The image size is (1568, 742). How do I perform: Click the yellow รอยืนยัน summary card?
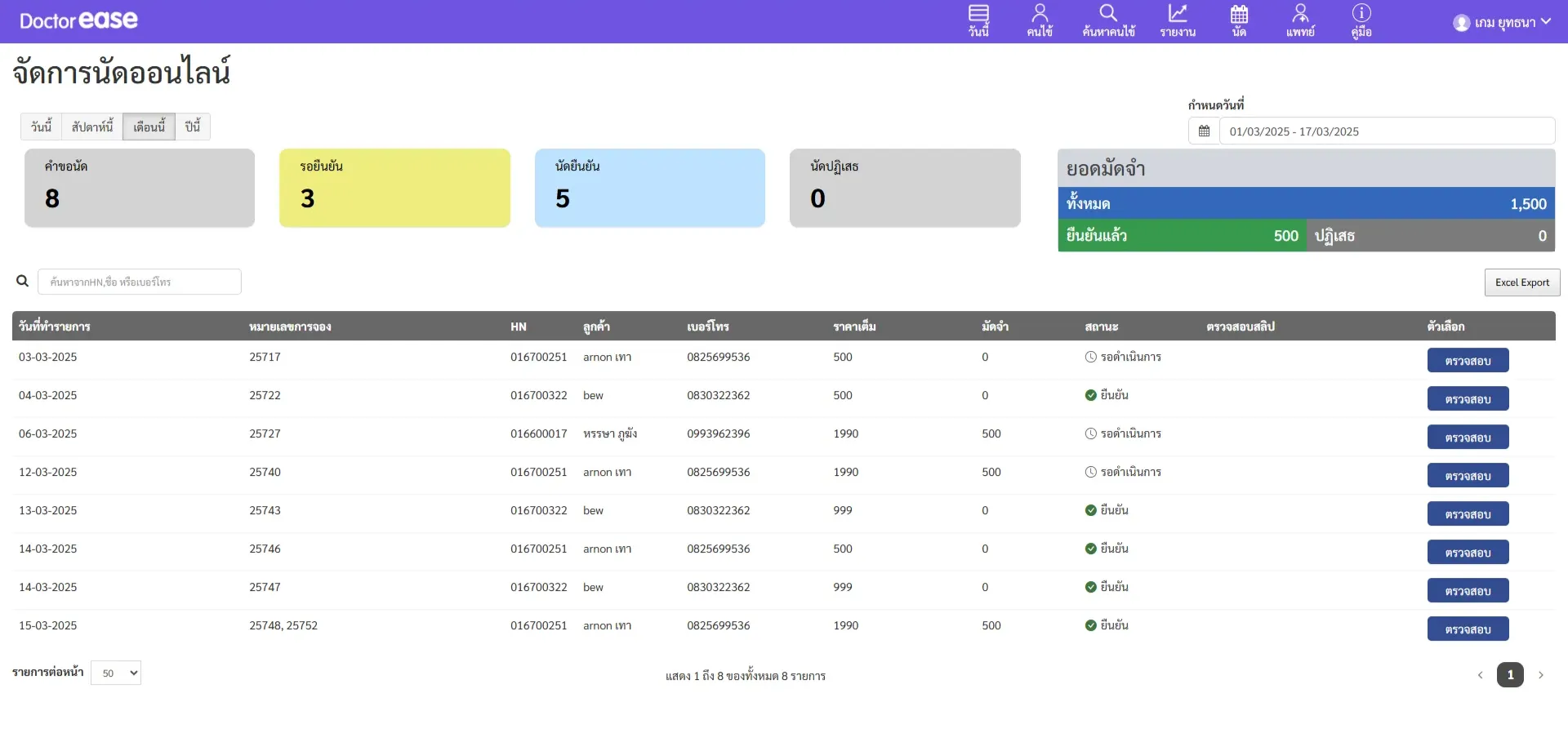(x=394, y=188)
